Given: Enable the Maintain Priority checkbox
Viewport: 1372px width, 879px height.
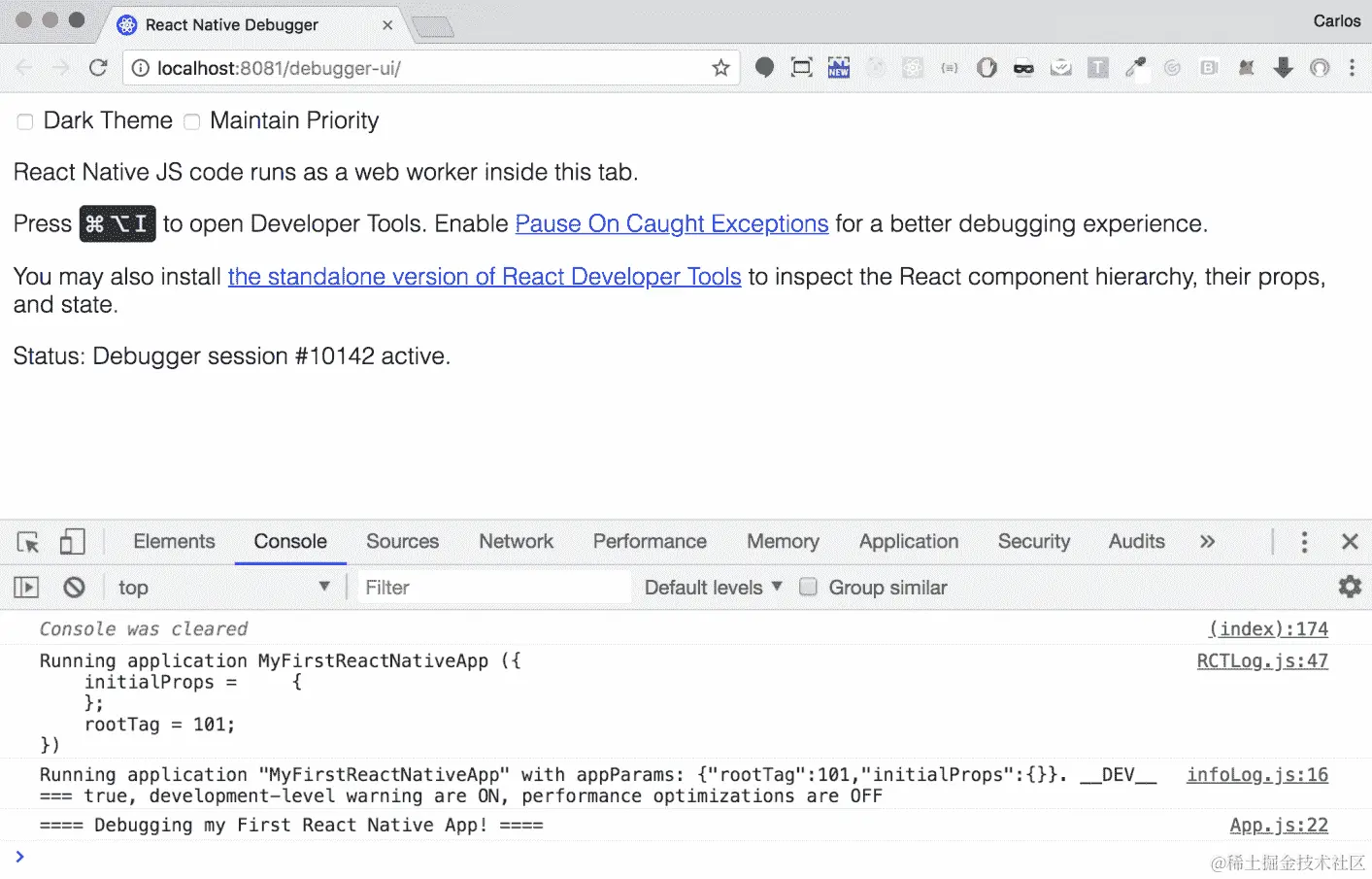Looking at the screenshot, I should [x=192, y=121].
